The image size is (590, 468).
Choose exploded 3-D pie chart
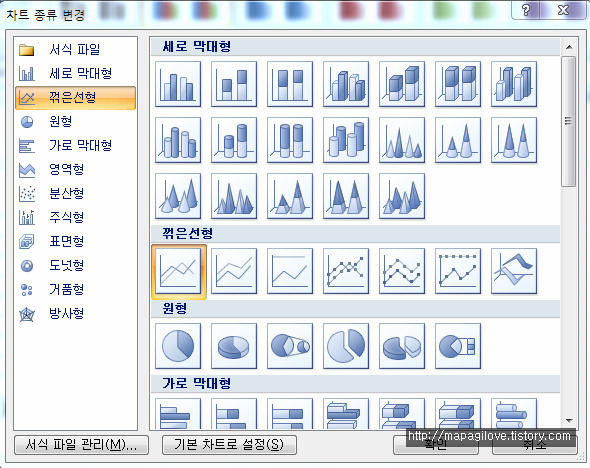[x=402, y=346]
